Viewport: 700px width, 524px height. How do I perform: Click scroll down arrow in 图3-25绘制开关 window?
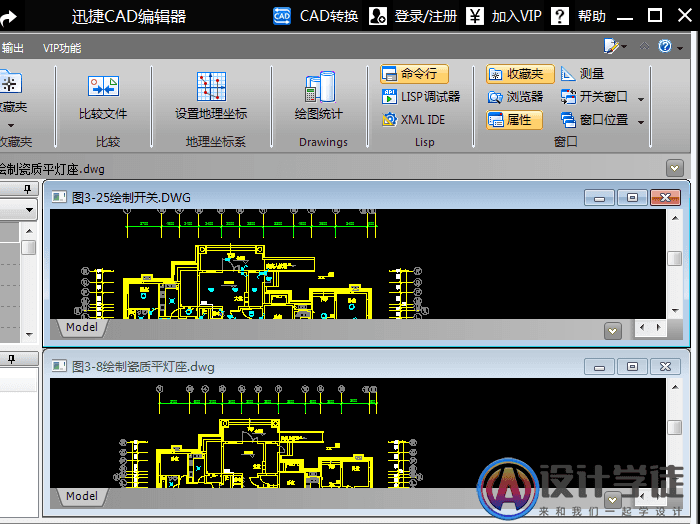pyautogui.click(x=675, y=310)
